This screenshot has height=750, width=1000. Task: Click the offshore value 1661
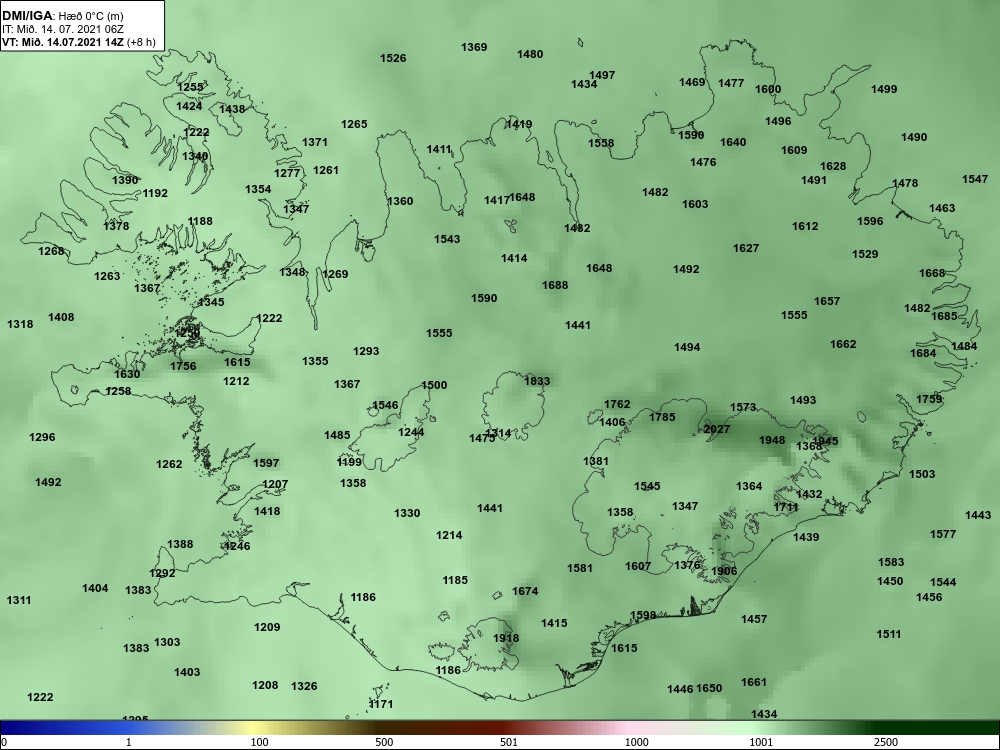pyautogui.click(x=753, y=682)
